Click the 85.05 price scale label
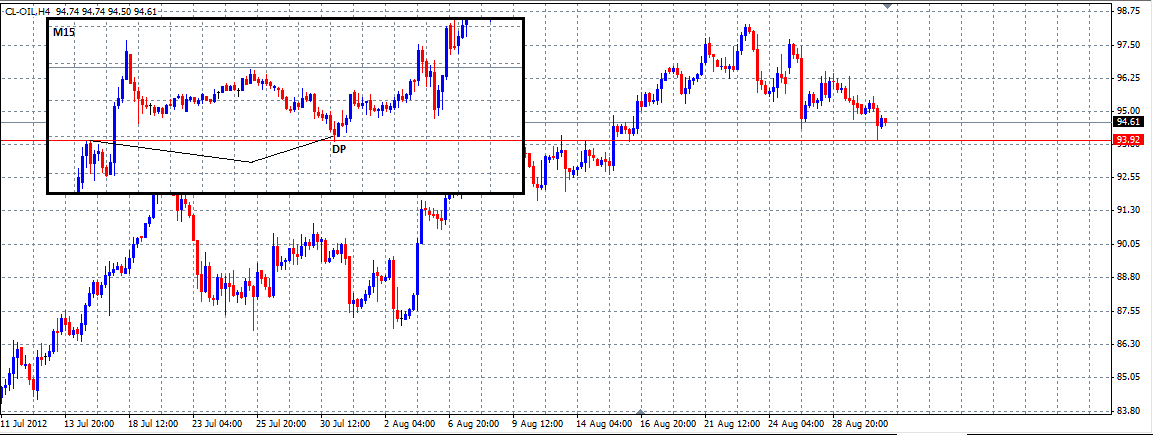The width and height of the screenshot is (1153, 435). click(1128, 377)
